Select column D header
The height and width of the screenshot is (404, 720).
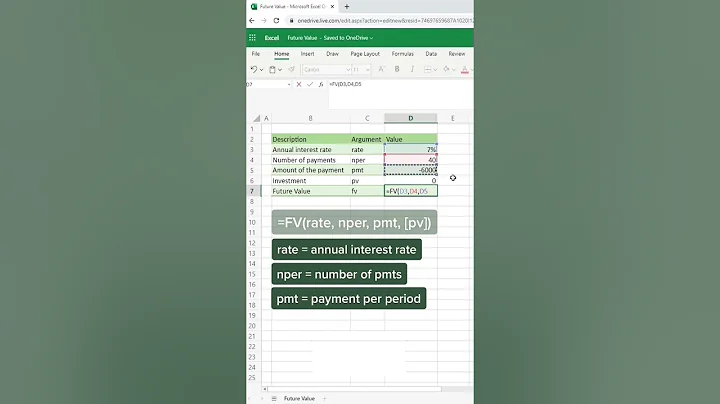[x=411, y=118]
